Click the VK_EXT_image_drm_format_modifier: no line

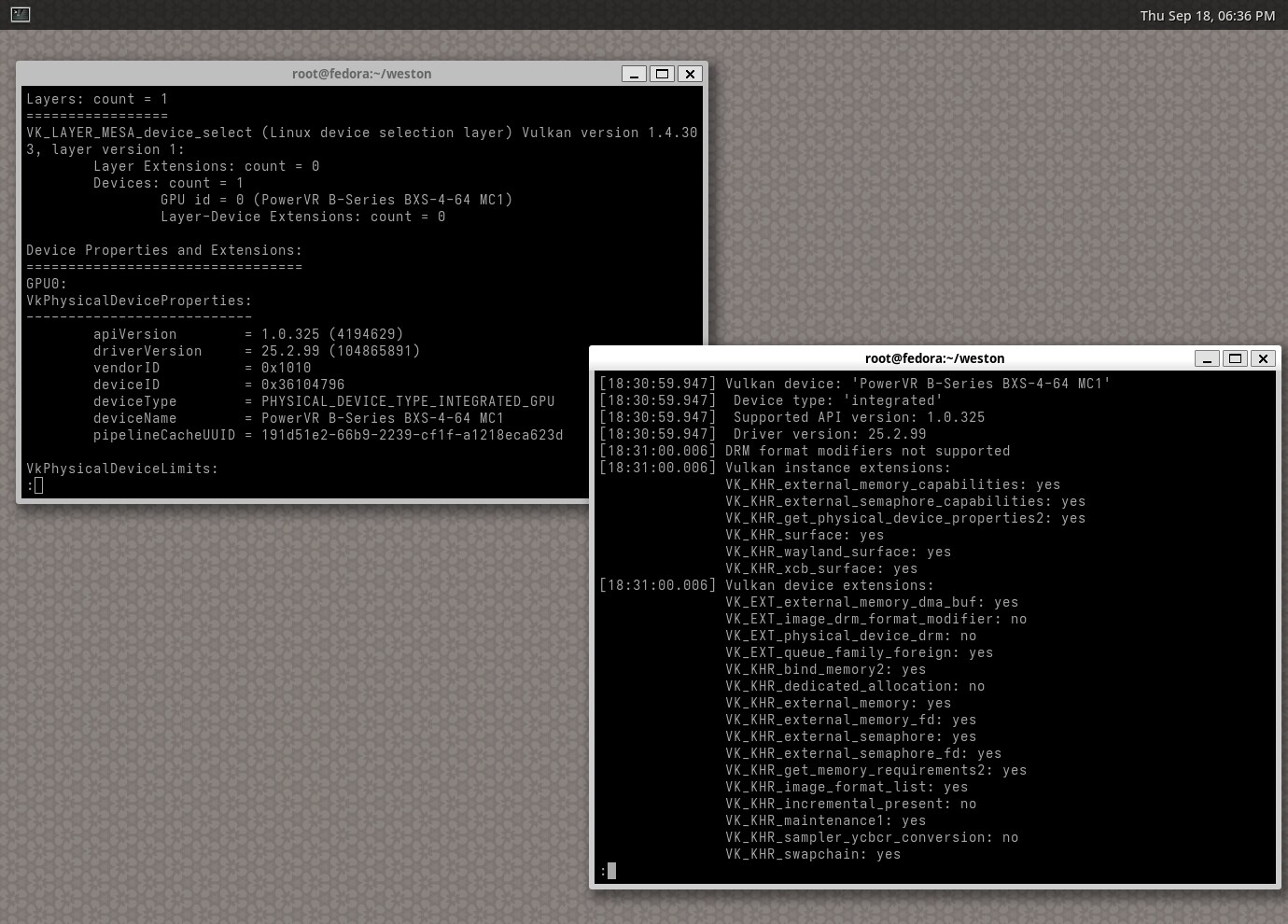[875, 619]
